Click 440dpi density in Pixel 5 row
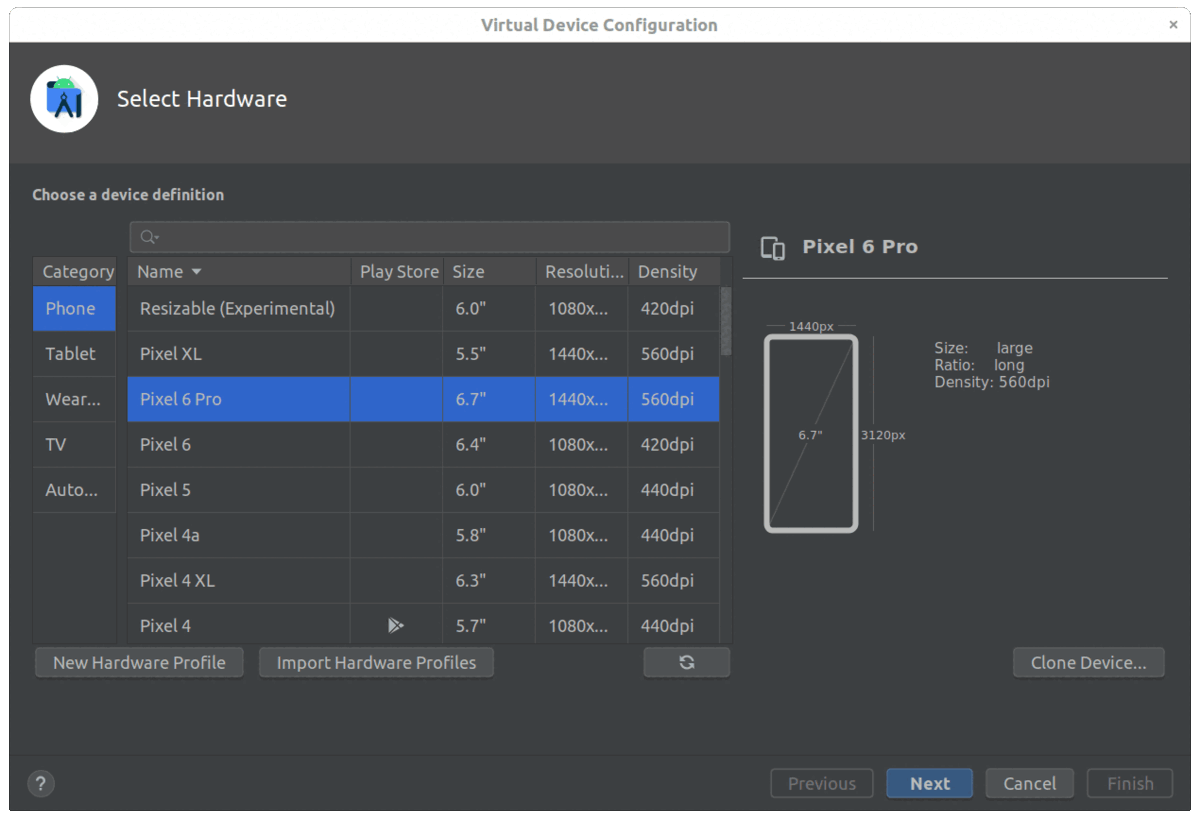1200x820 pixels. click(x=674, y=490)
